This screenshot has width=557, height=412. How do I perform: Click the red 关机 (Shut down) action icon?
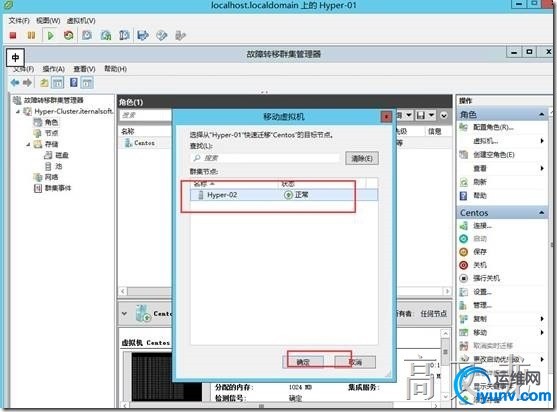coord(464,265)
